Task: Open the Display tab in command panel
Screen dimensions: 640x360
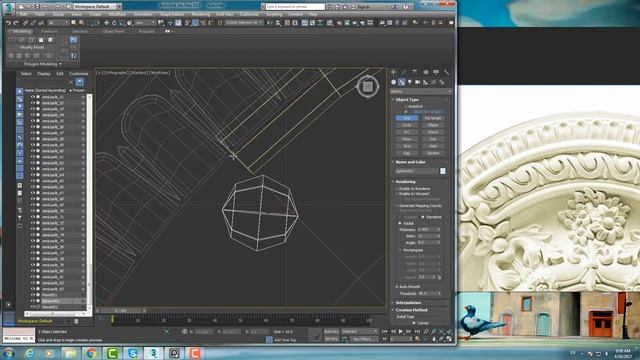Action: point(436,72)
